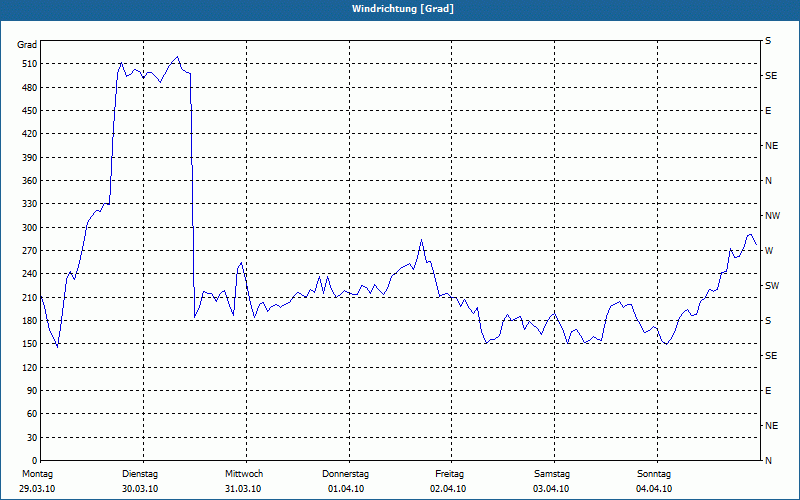Viewport: 800px width, 500px height.
Task: Select the 480 axis value
Action: coord(29,88)
